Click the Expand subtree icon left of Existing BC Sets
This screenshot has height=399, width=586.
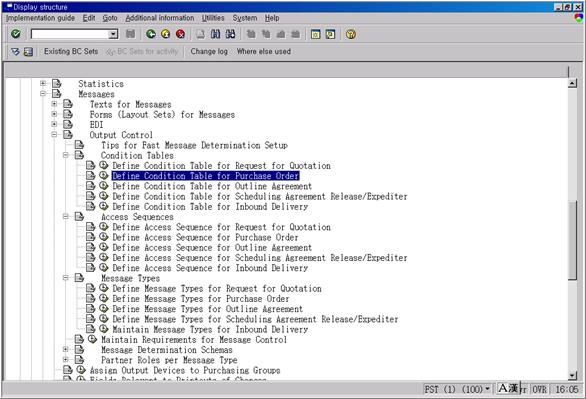click(x=15, y=52)
